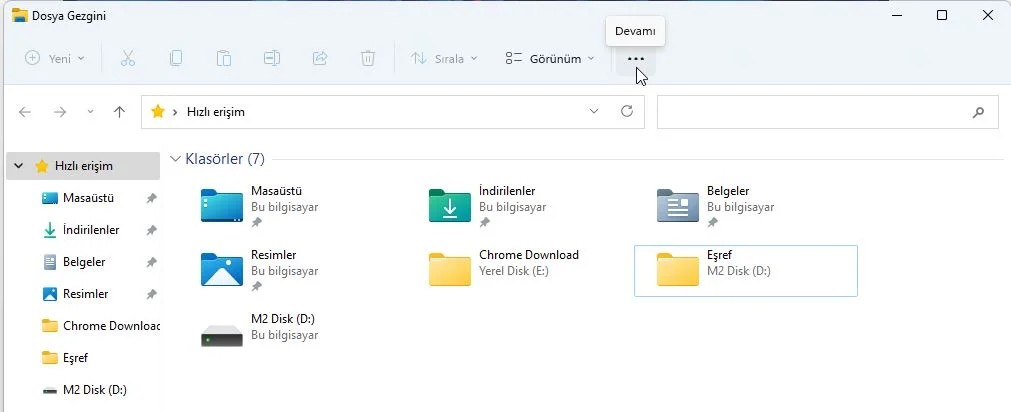Open the three-dot Devamı menu
Image resolution: width=1011 pixels, height=412 pixels.
635,58
